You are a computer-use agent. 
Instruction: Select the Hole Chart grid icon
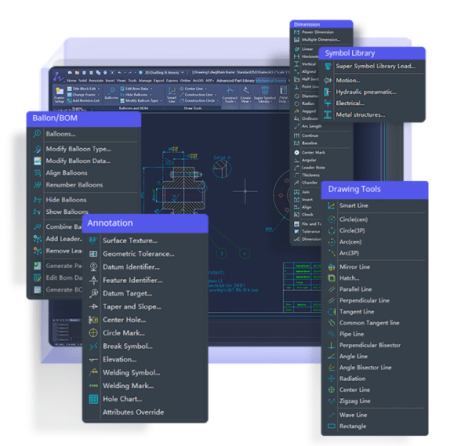point(93,399)
